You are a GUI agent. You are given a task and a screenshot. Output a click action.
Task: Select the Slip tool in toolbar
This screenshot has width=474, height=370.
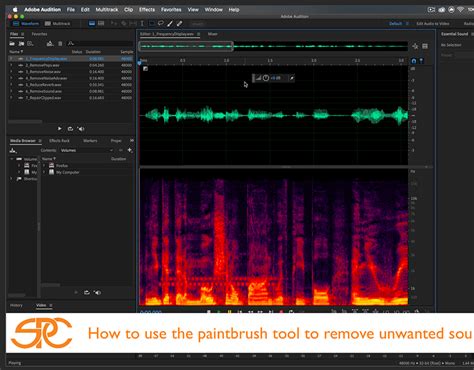[x=133, y=23]
